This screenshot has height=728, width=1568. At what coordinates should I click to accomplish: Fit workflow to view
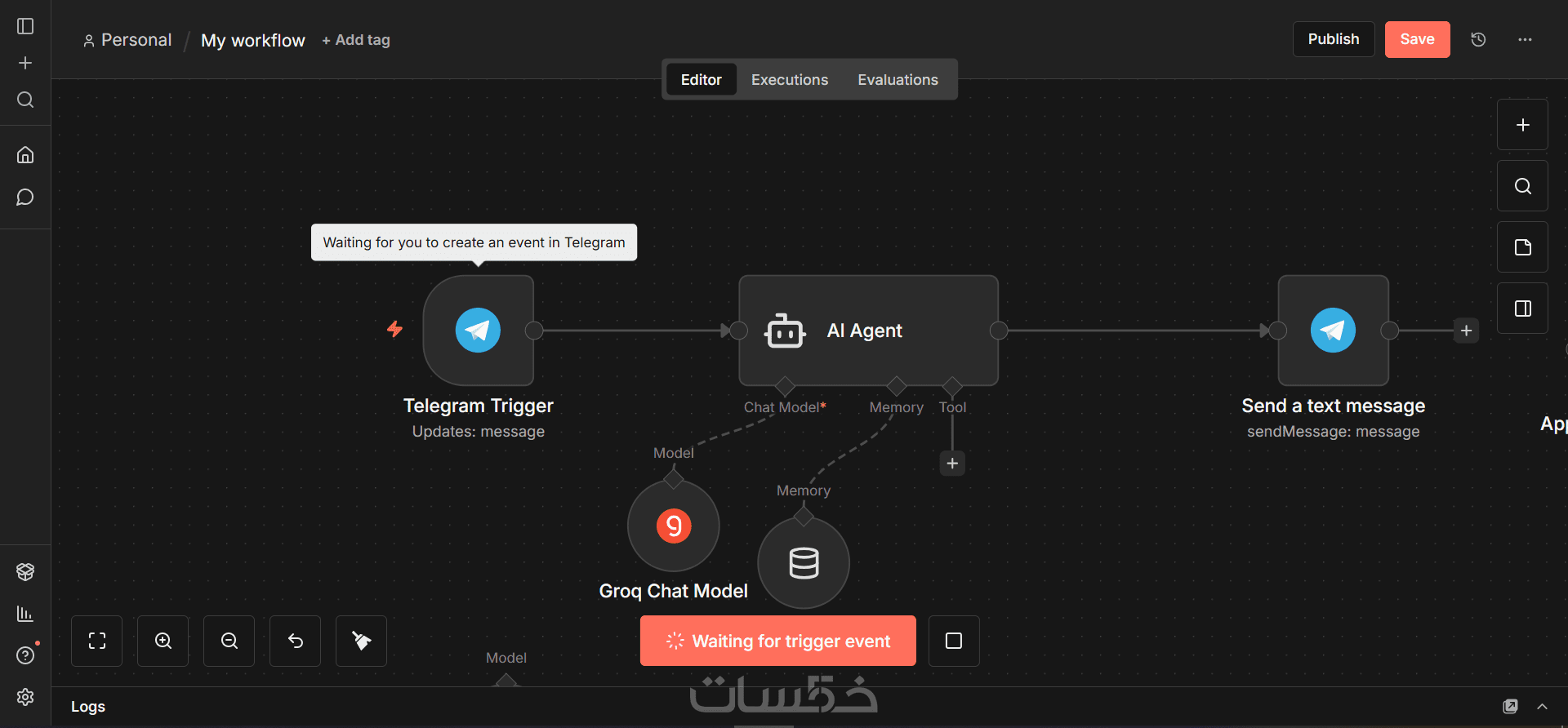(x=97, y=641)
